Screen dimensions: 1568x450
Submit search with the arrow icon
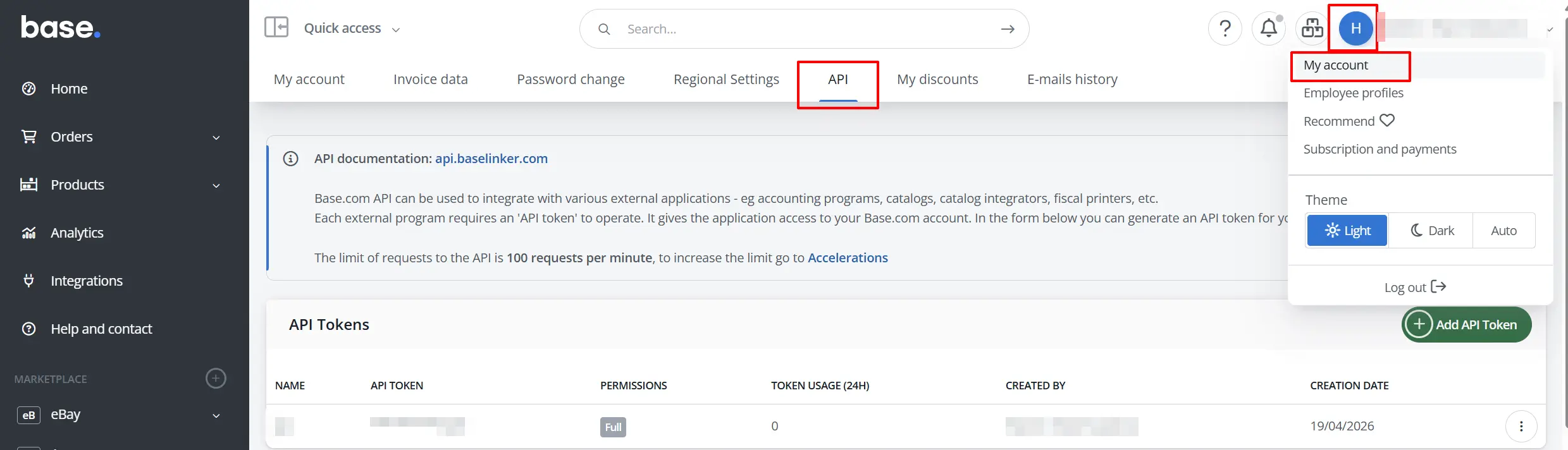(x=1008, y=29)
